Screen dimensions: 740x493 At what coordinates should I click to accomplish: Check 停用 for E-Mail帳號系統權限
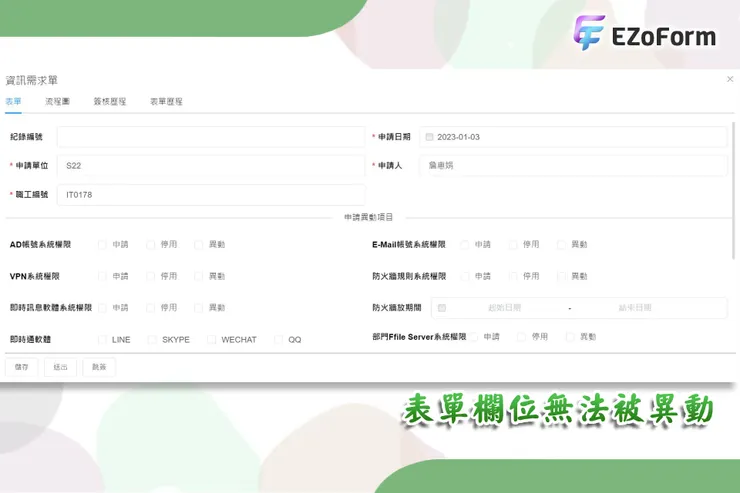point(513,244)
